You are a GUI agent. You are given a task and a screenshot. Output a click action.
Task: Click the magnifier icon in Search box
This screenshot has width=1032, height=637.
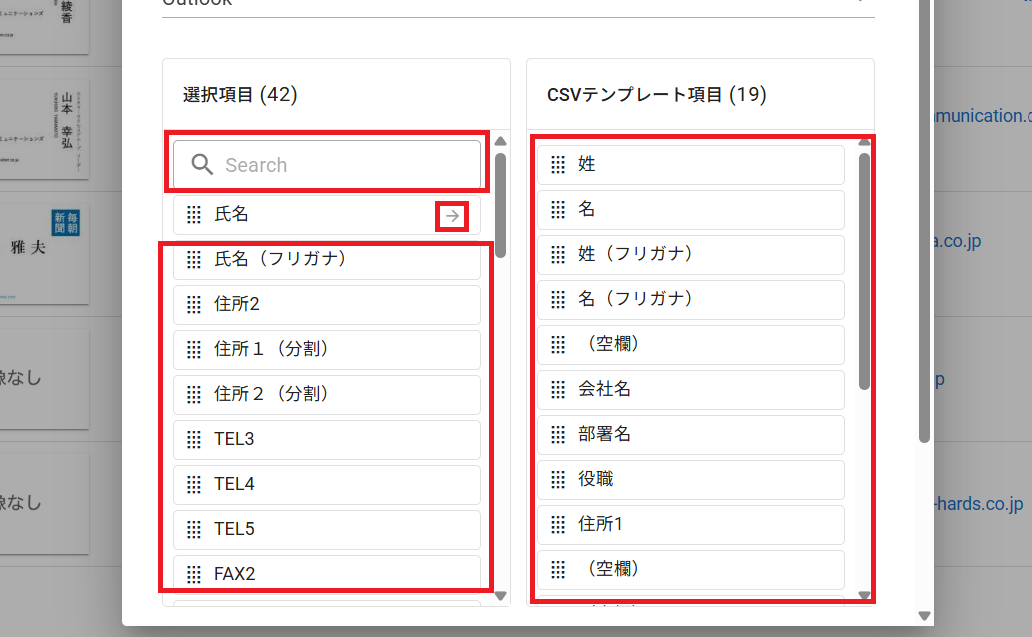pos(202,165)
